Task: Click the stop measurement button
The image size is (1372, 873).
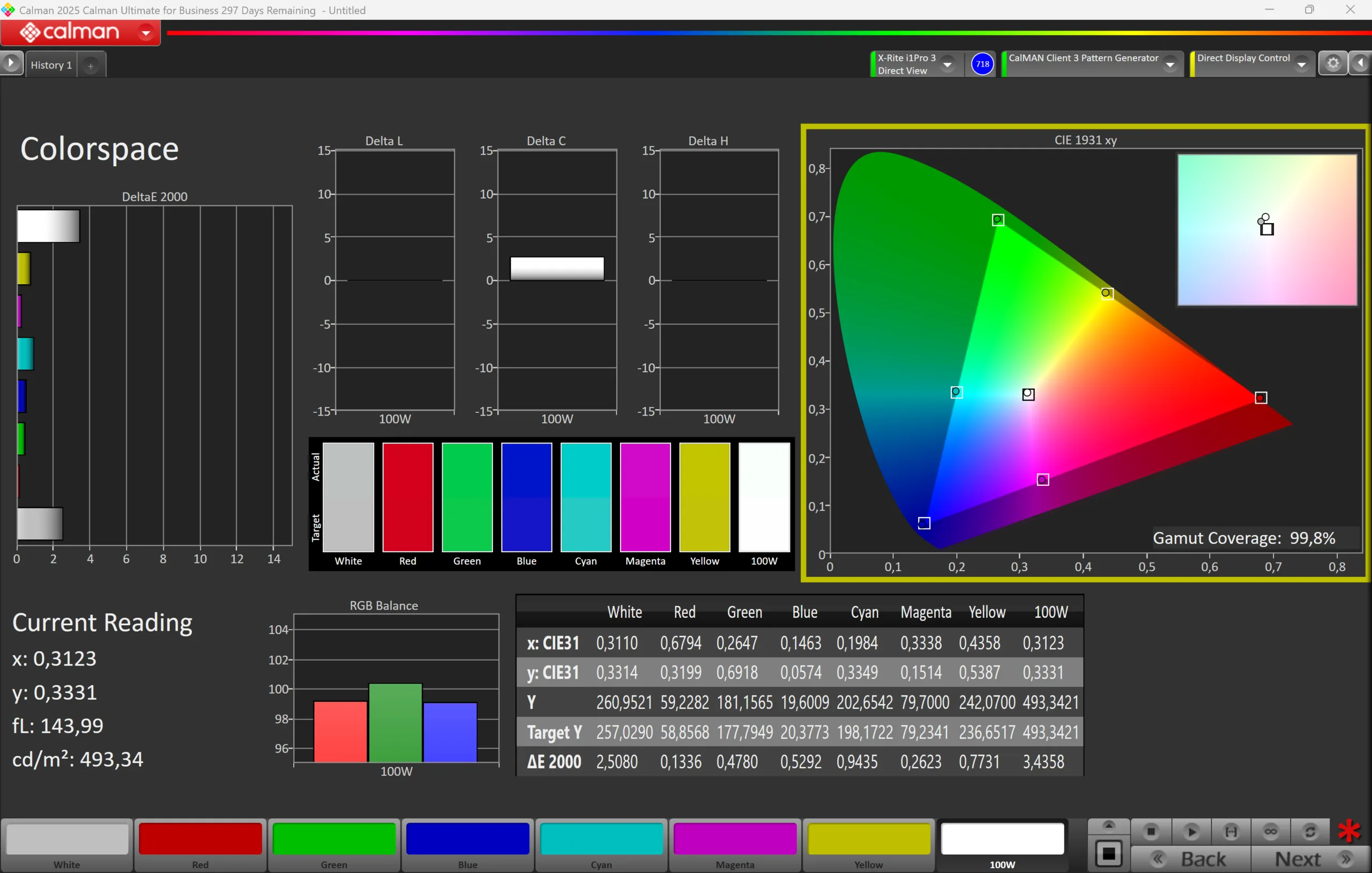Action: pyautogui.click(x=1150, y=831)
